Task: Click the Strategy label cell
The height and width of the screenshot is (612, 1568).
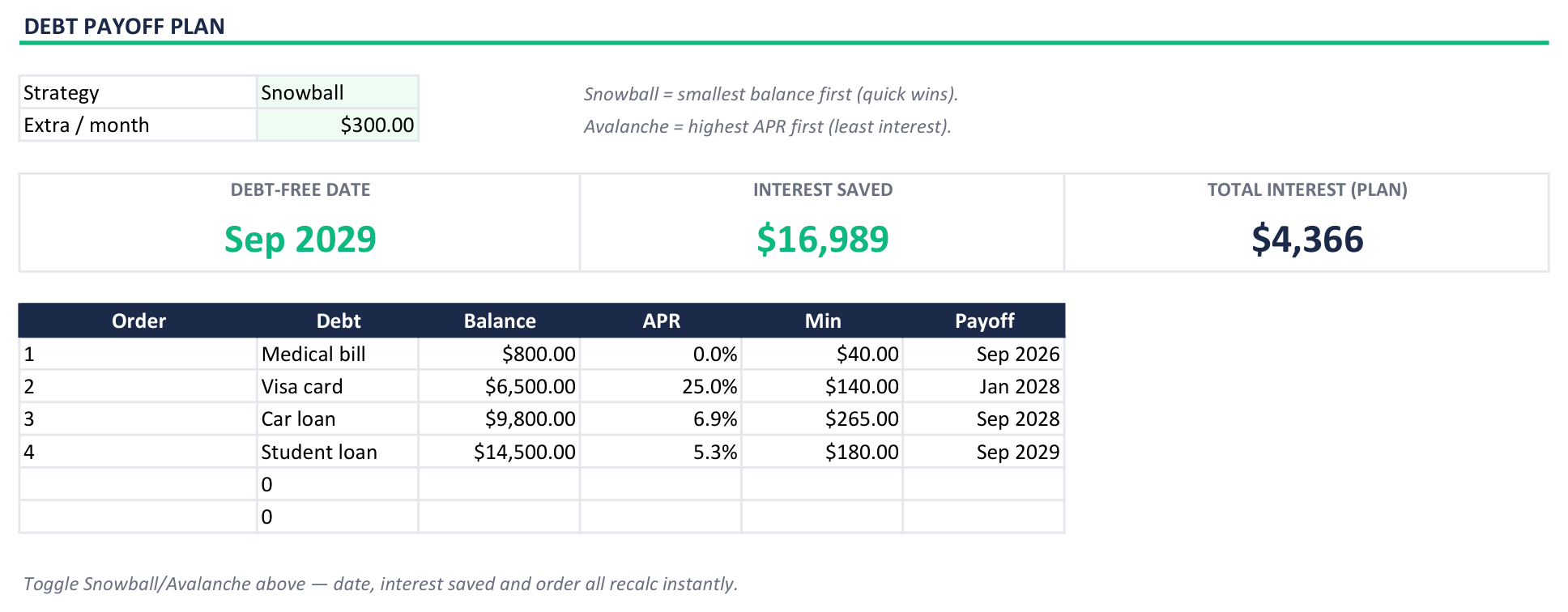Action: click(138, 92)
